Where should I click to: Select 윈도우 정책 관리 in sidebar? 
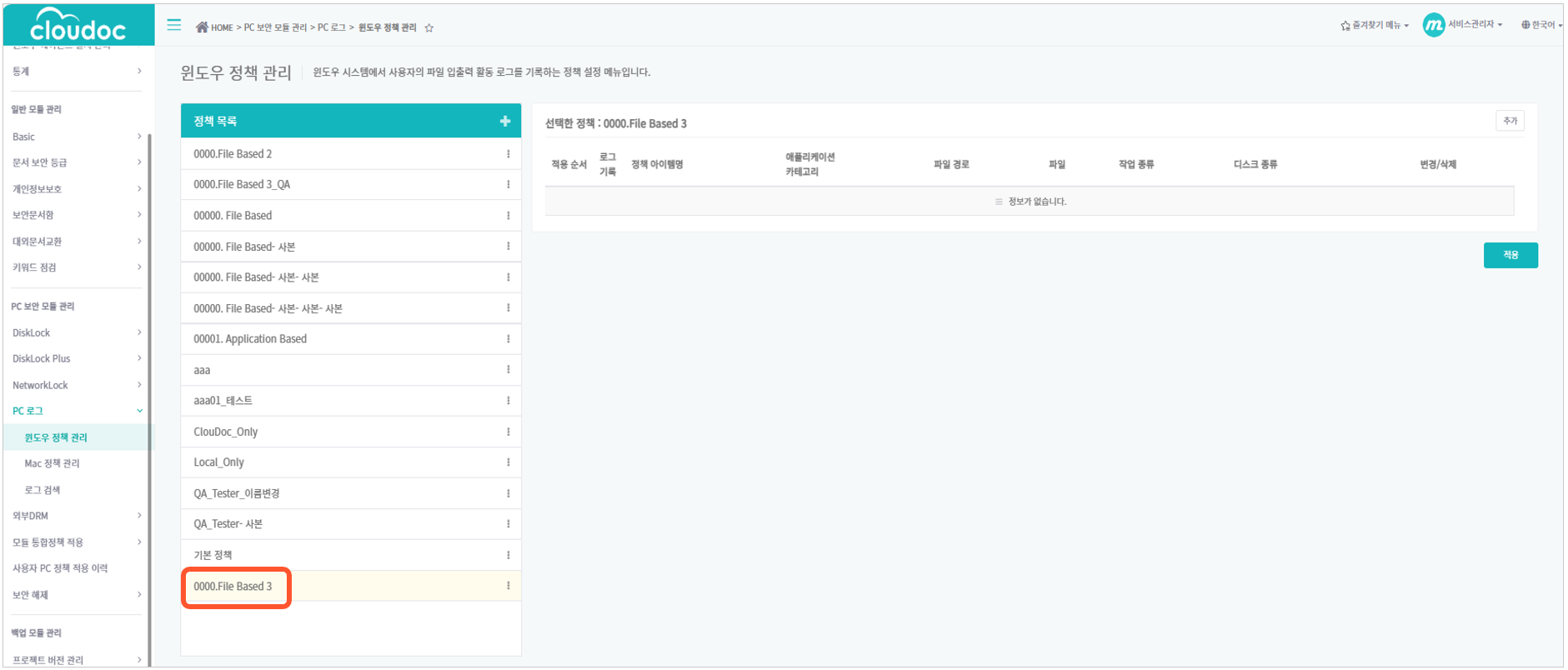click(x=56, y=437)
